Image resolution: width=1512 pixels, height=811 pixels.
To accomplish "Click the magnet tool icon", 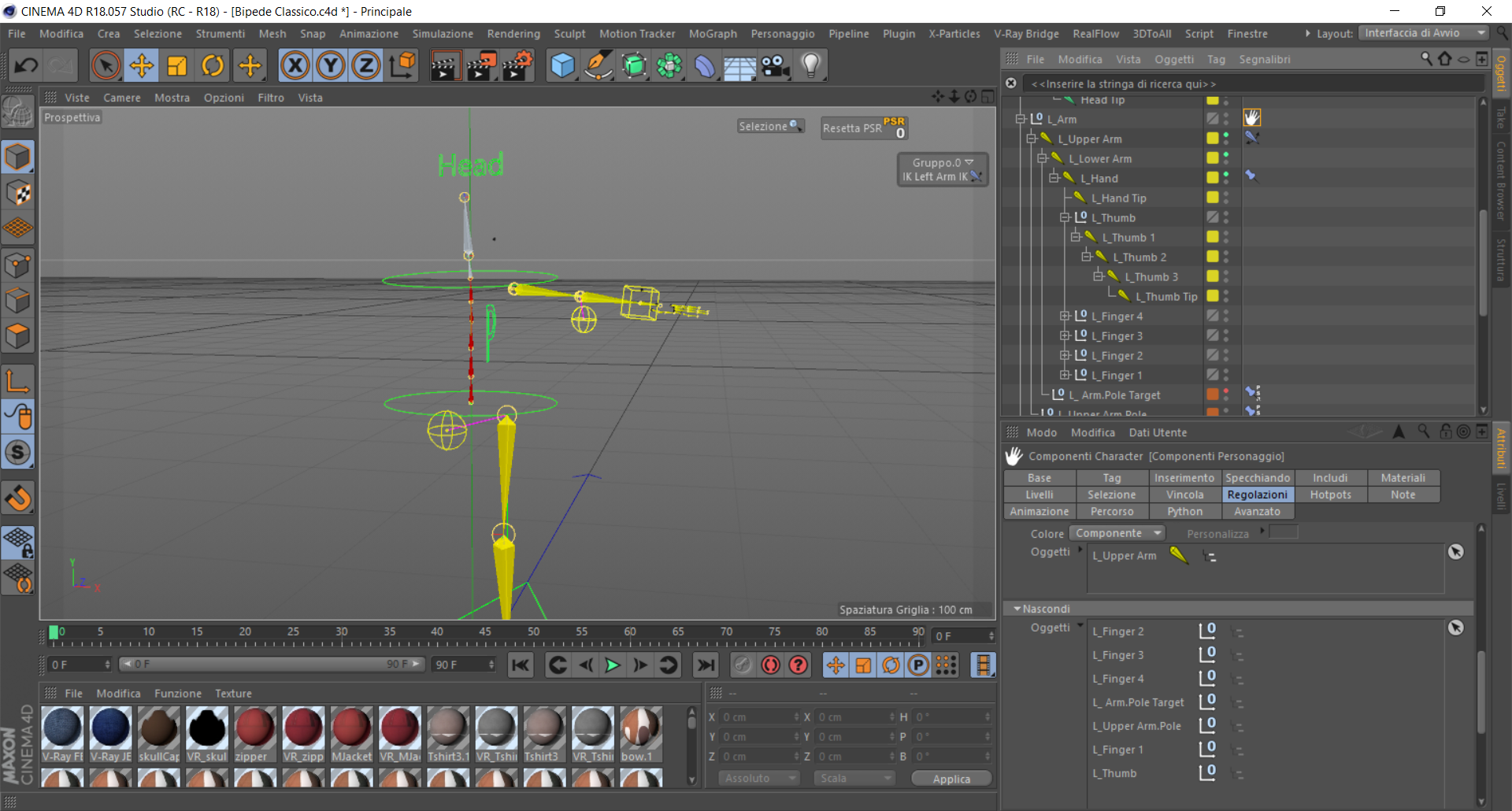I will (x=17, y=498).
